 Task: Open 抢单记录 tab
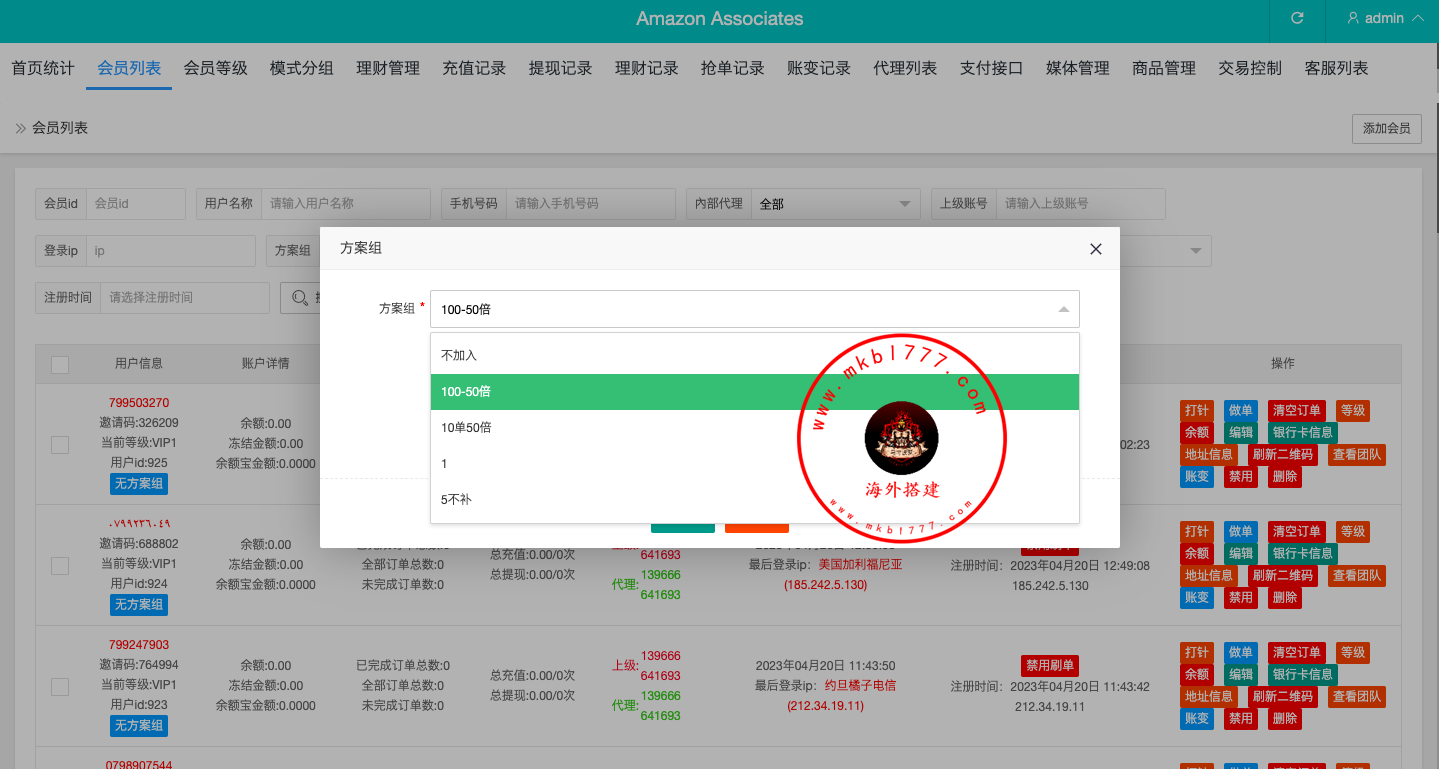[x=733, y=68]
